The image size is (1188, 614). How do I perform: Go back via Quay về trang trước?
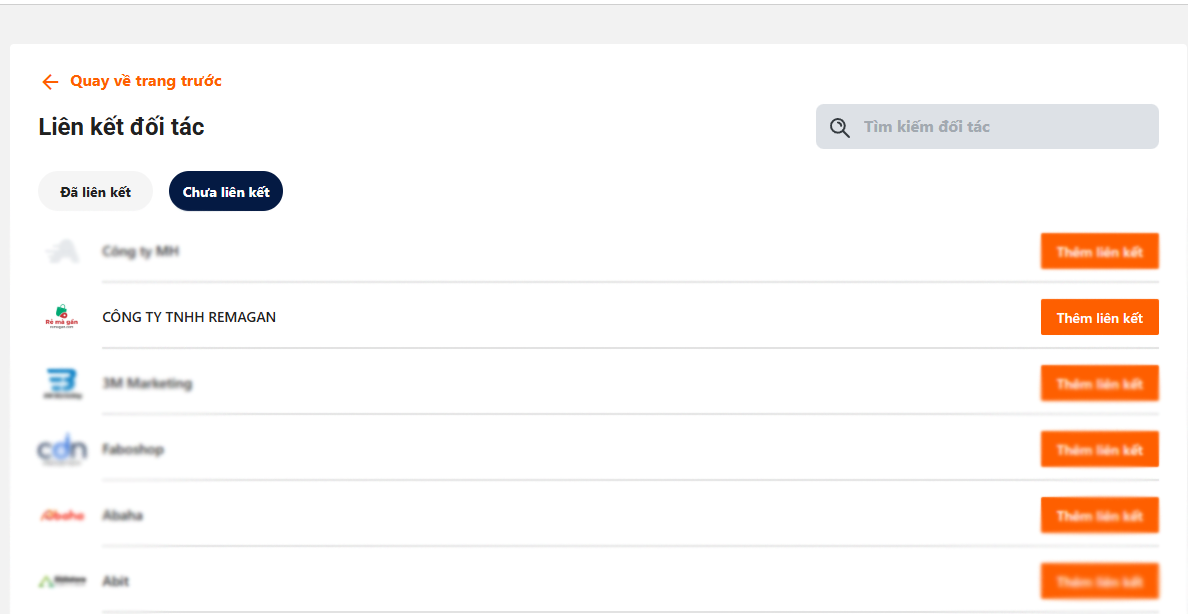click(146, 81)
